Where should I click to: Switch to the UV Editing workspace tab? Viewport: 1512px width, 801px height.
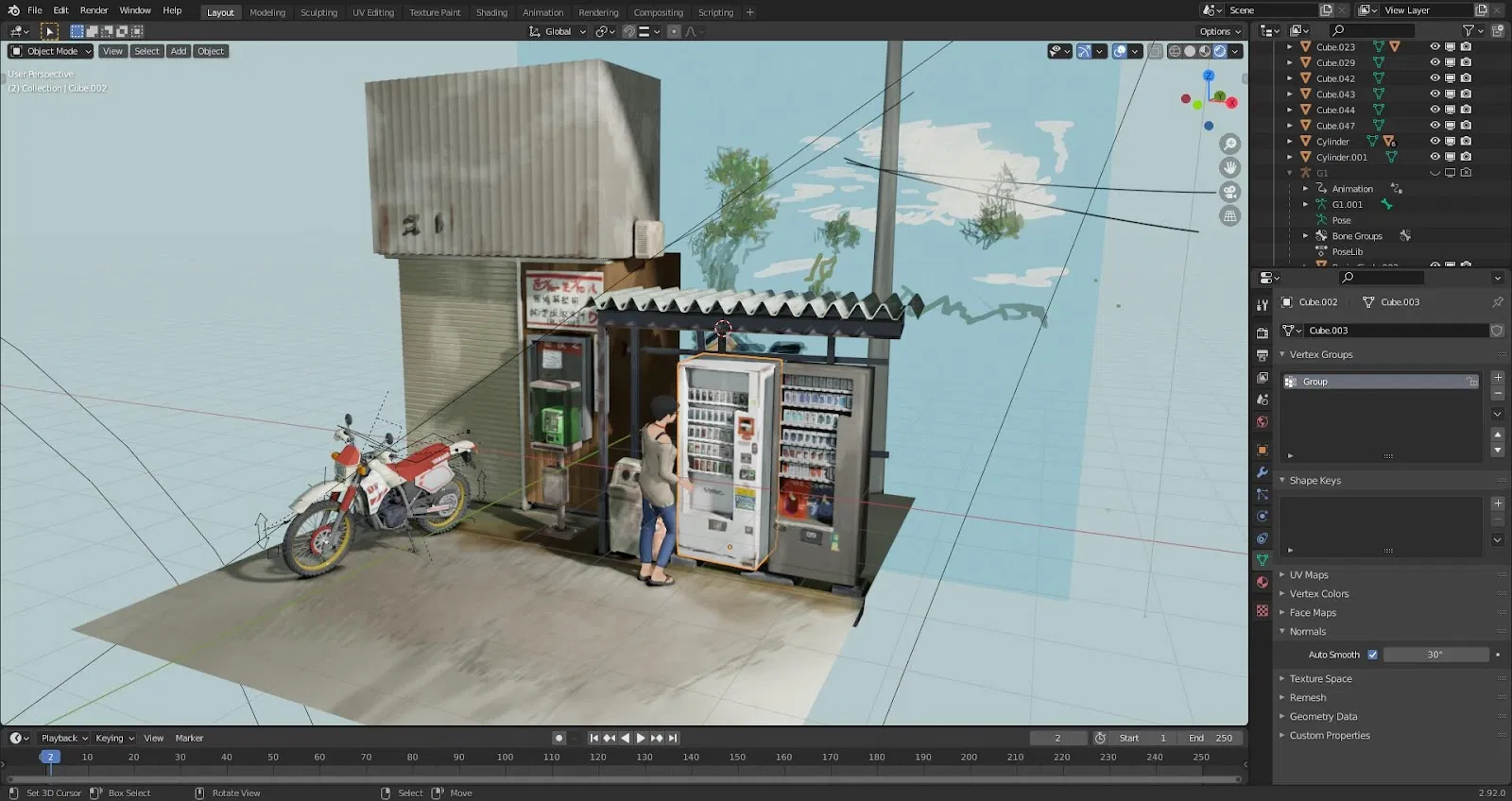[373, 12]
